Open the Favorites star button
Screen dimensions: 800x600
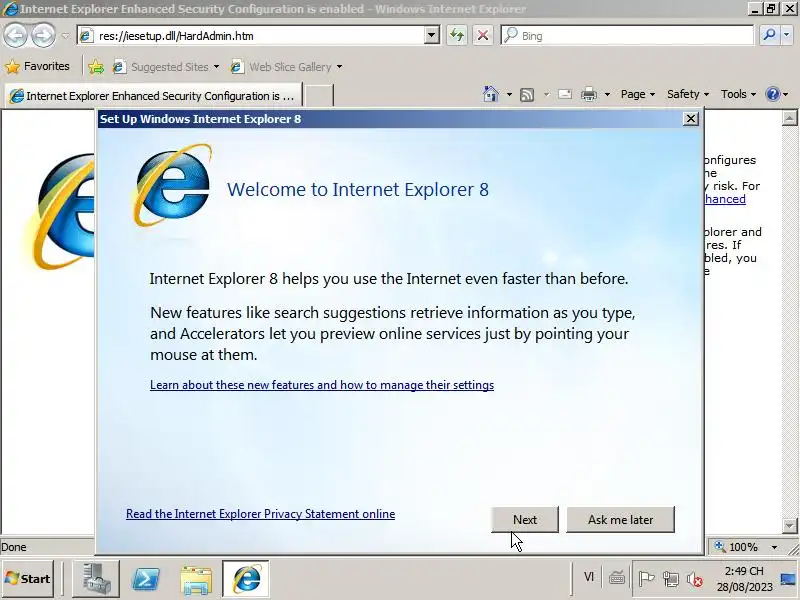[37, 66]
